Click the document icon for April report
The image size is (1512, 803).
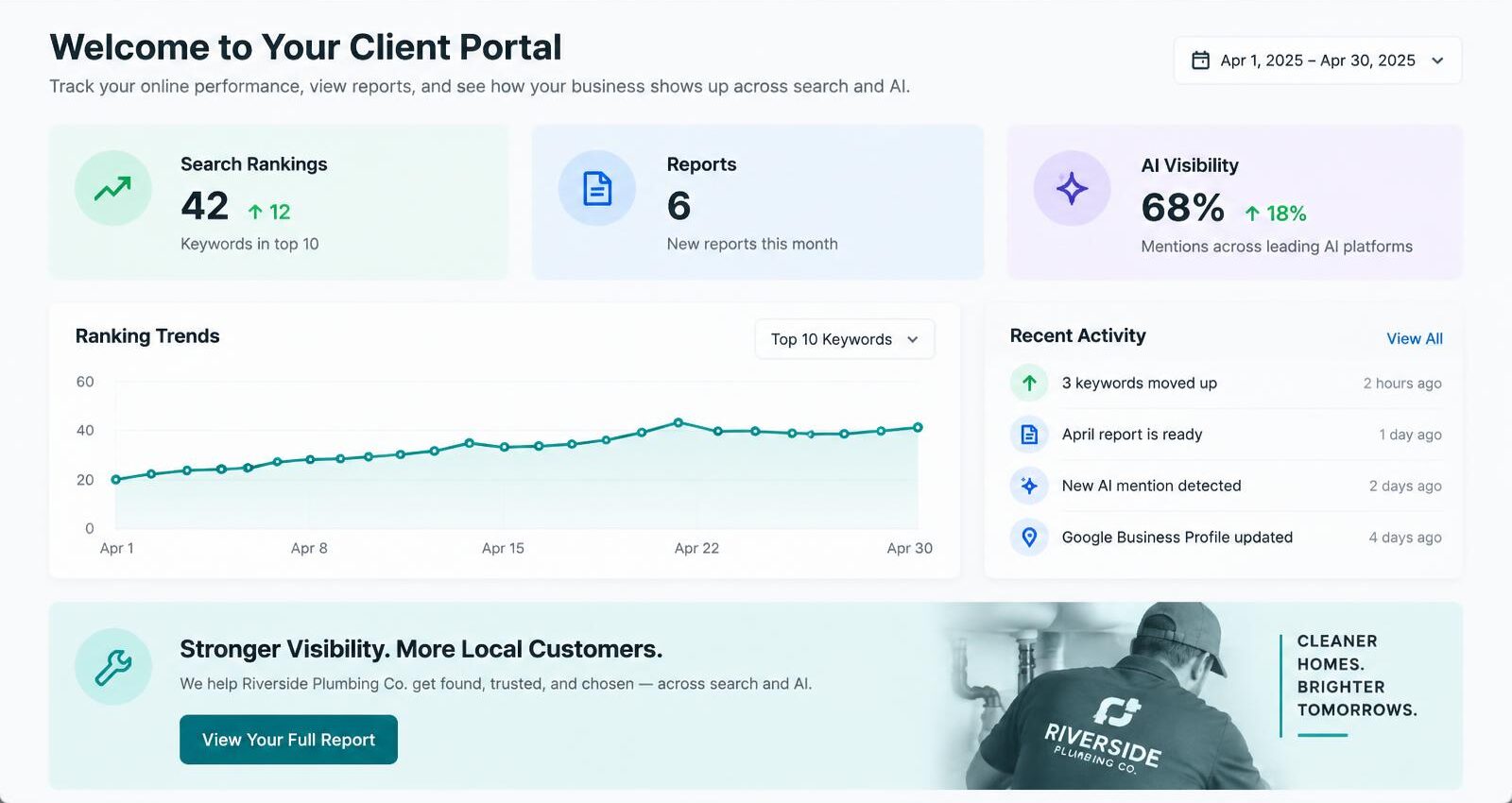[x=1029, y=435]
